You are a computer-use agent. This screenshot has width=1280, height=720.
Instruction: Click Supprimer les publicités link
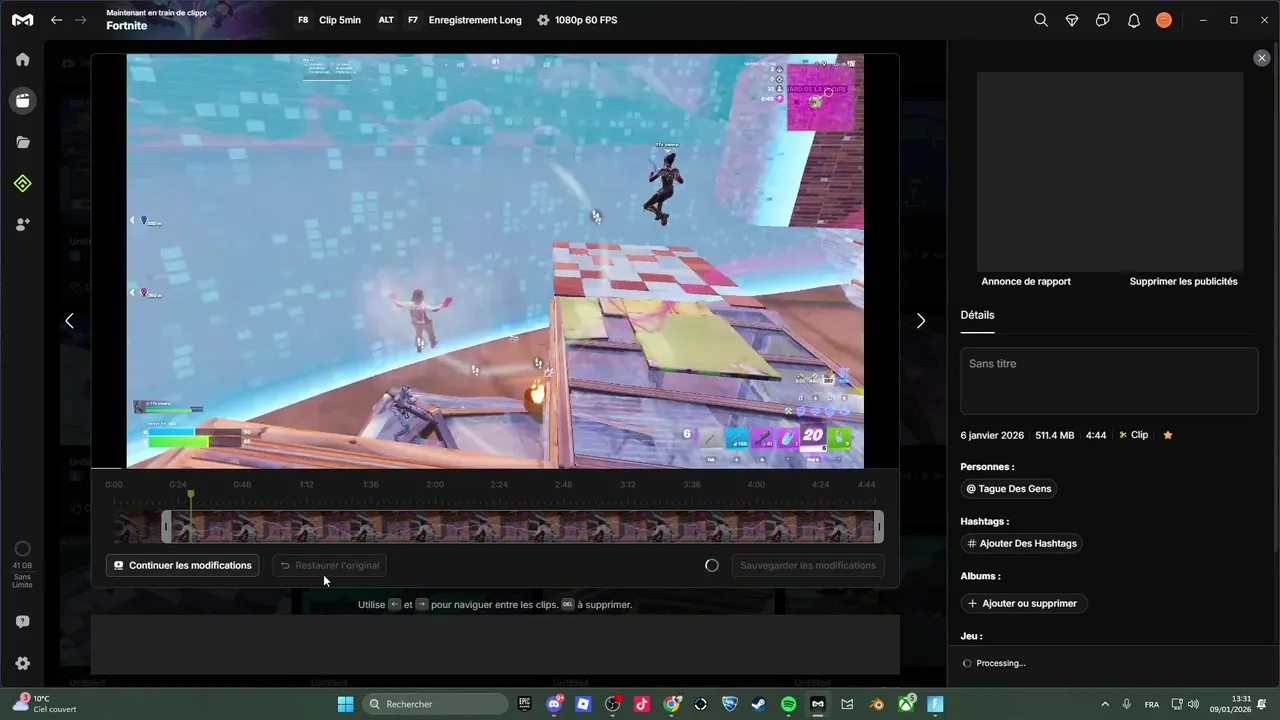1184,282
